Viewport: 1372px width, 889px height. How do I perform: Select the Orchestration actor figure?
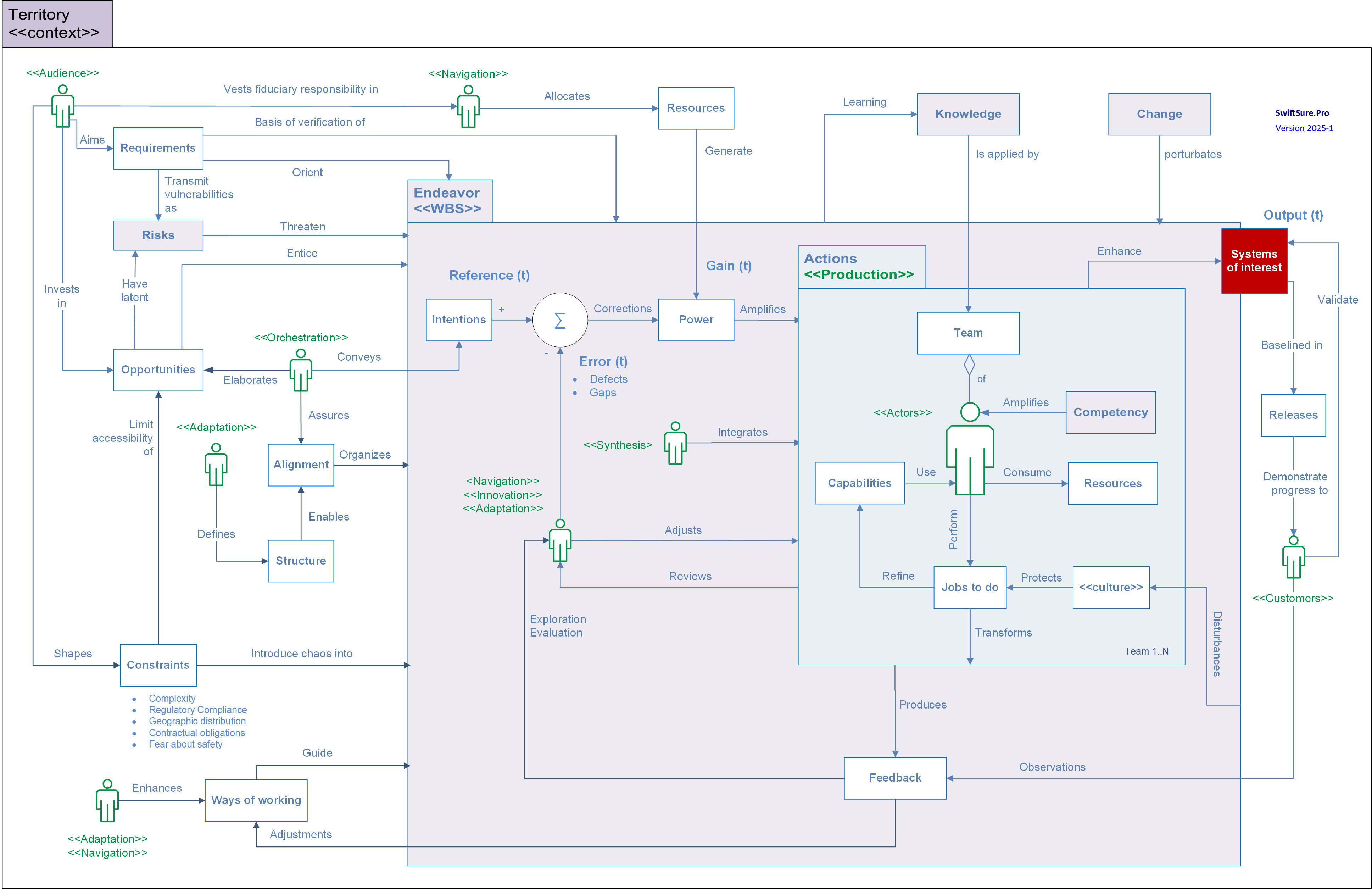click(x=300, y=370)
